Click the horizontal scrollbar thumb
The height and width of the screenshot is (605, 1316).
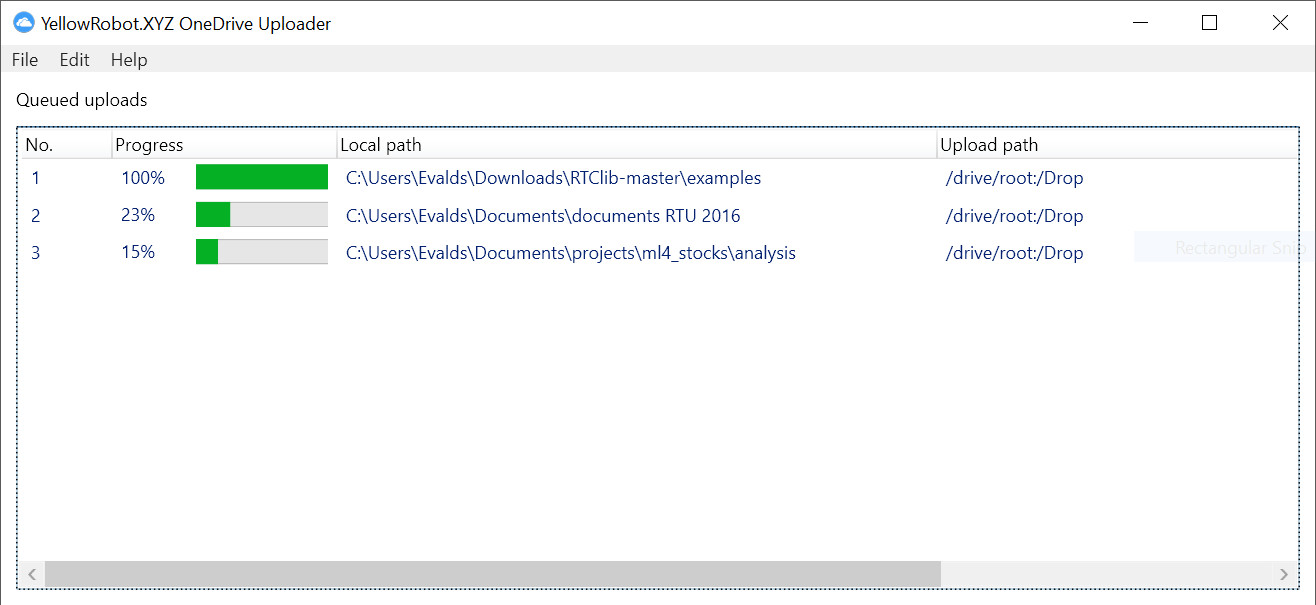493,574
